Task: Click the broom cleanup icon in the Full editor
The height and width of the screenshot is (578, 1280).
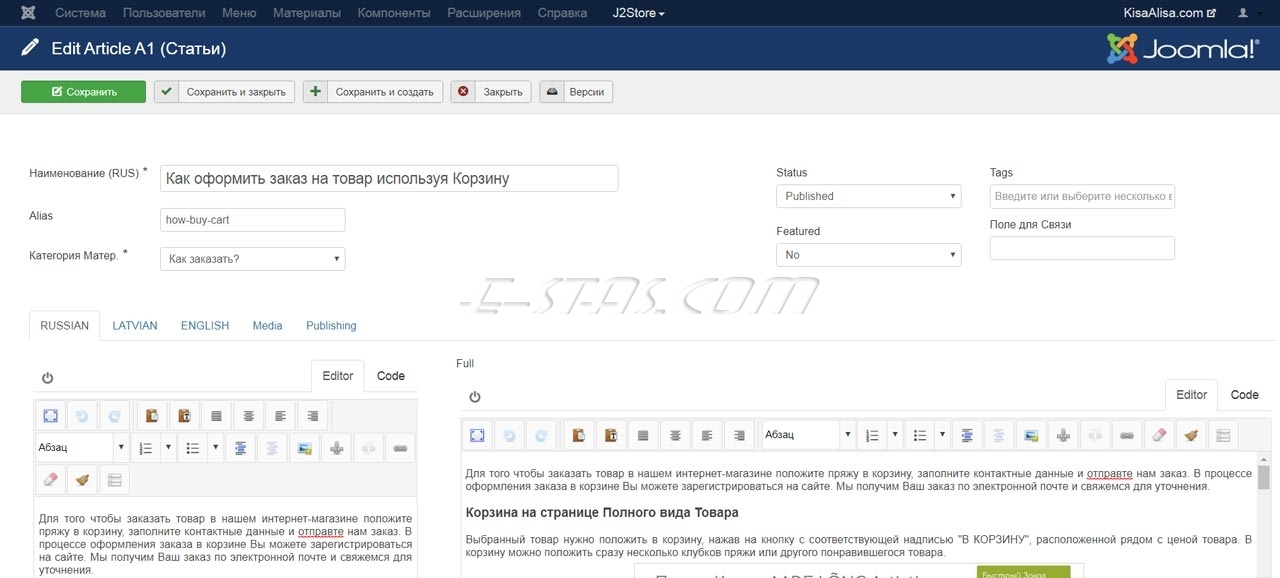Action: (1190, 435)
